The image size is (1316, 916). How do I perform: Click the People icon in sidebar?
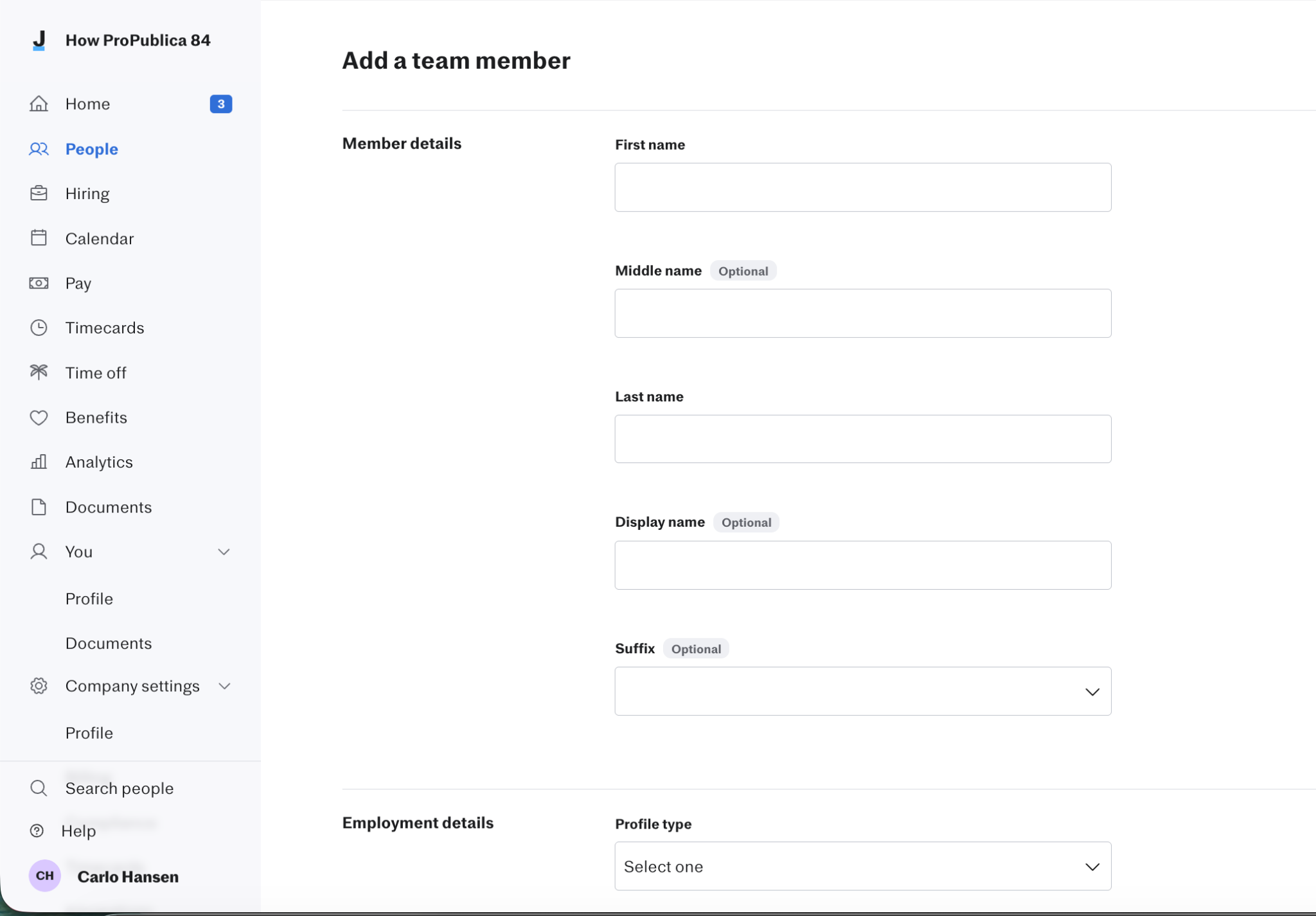[x=39, y=149]
